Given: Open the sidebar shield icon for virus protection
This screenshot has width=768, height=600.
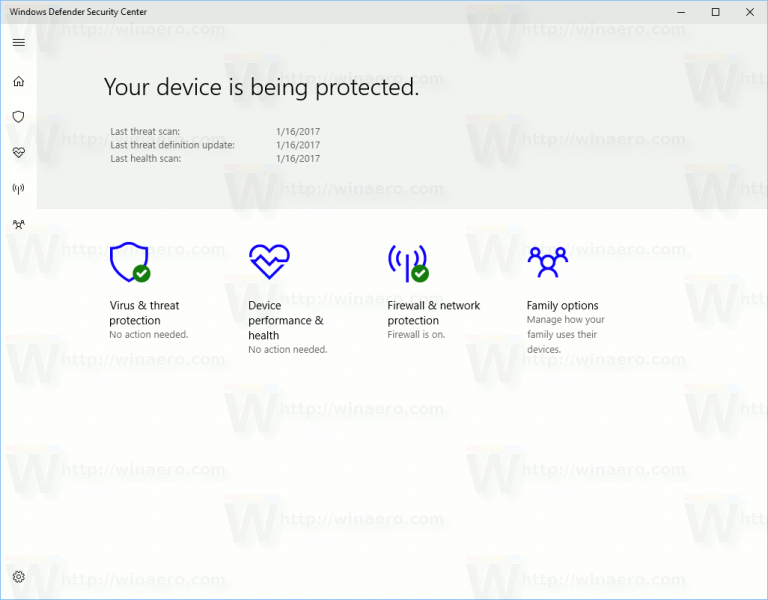Looking at the screenshot, I should click(x=19, y=117).
